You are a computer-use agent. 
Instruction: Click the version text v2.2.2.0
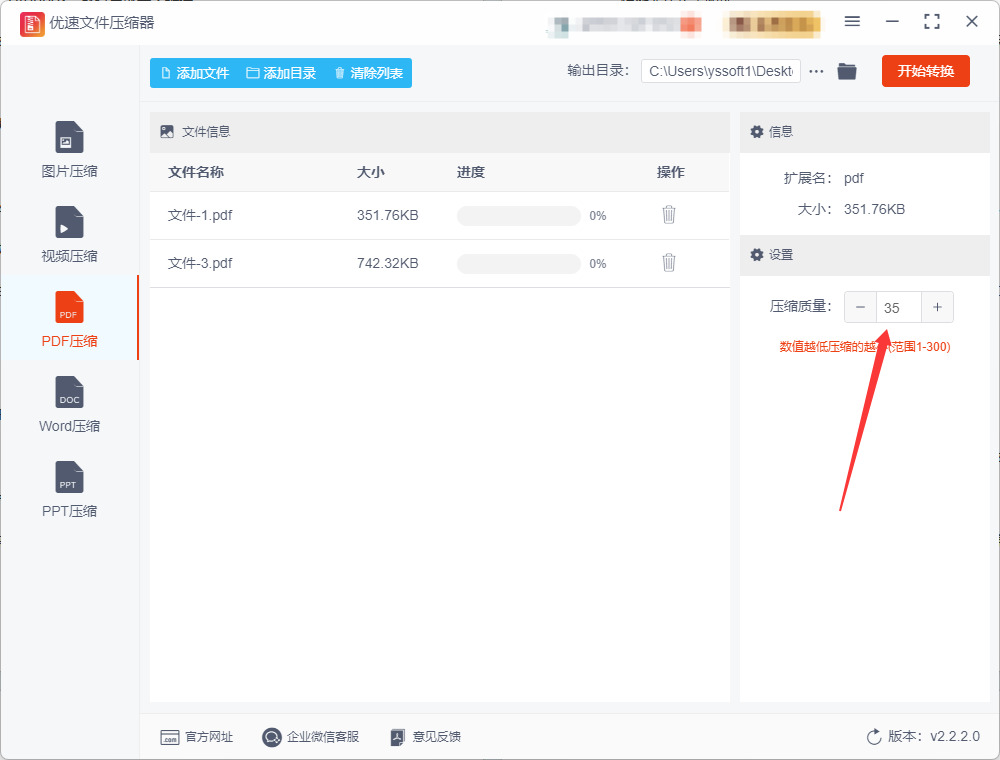tap(955, 736)
